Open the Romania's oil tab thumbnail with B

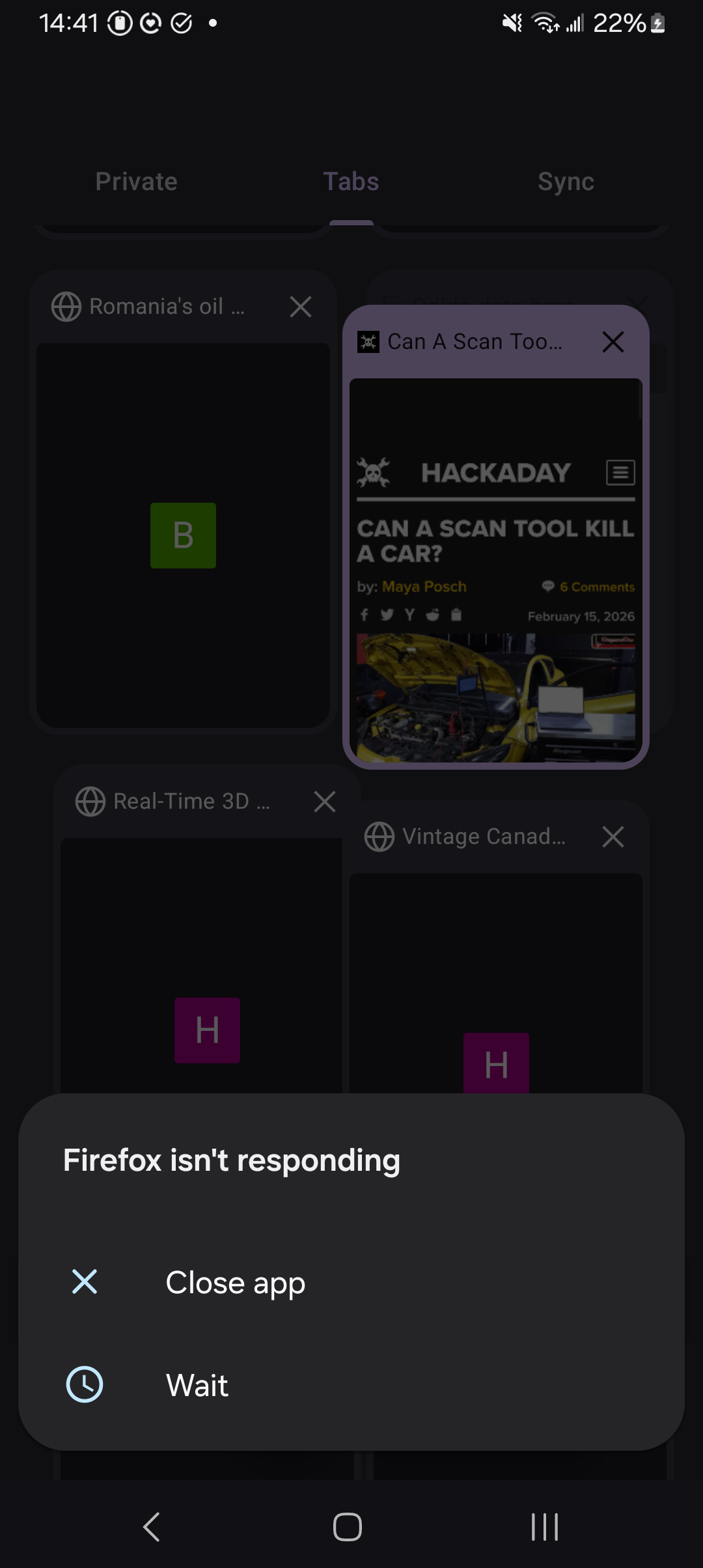[183, 535]
